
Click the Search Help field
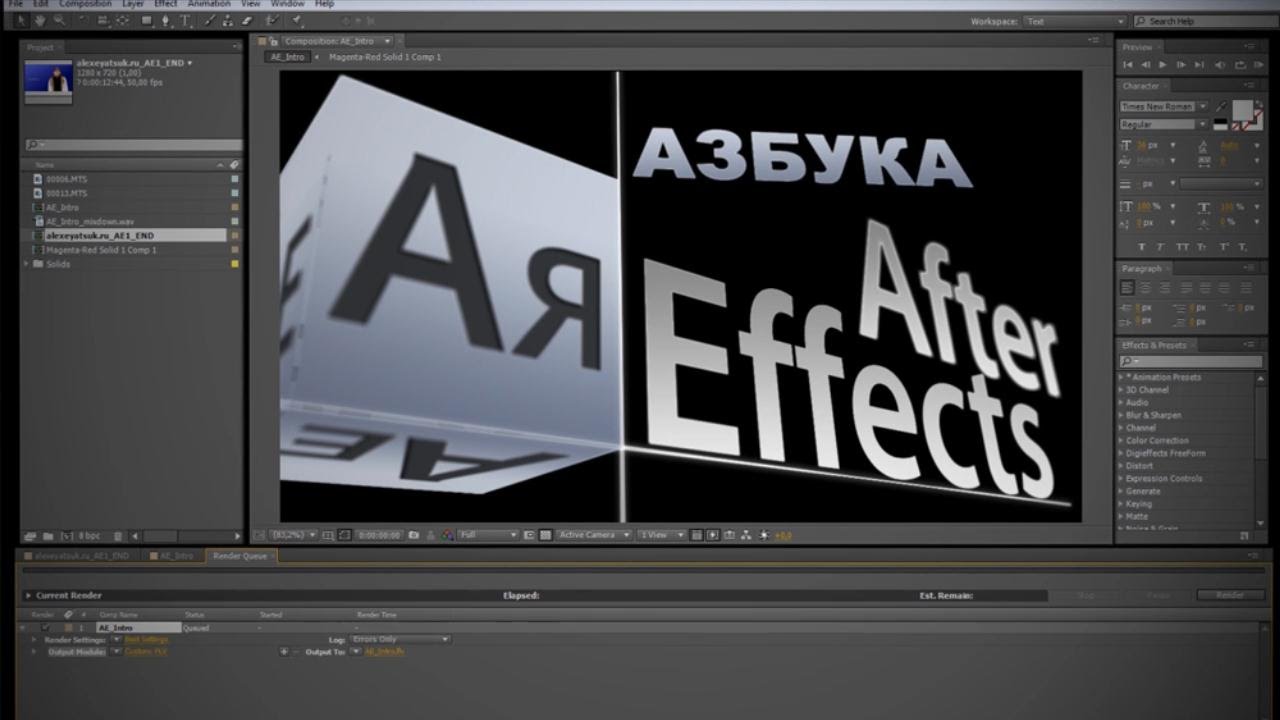(1204, 21)
